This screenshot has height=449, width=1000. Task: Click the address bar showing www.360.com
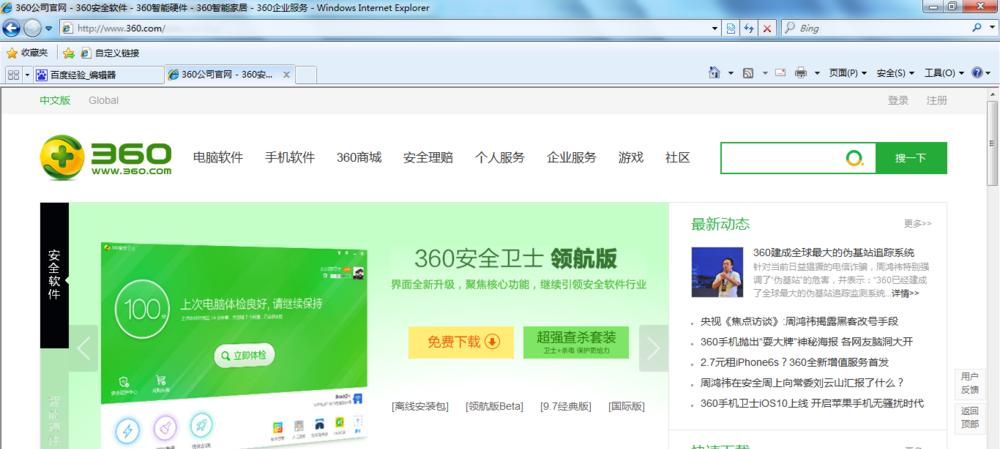[x=385, y=28]
